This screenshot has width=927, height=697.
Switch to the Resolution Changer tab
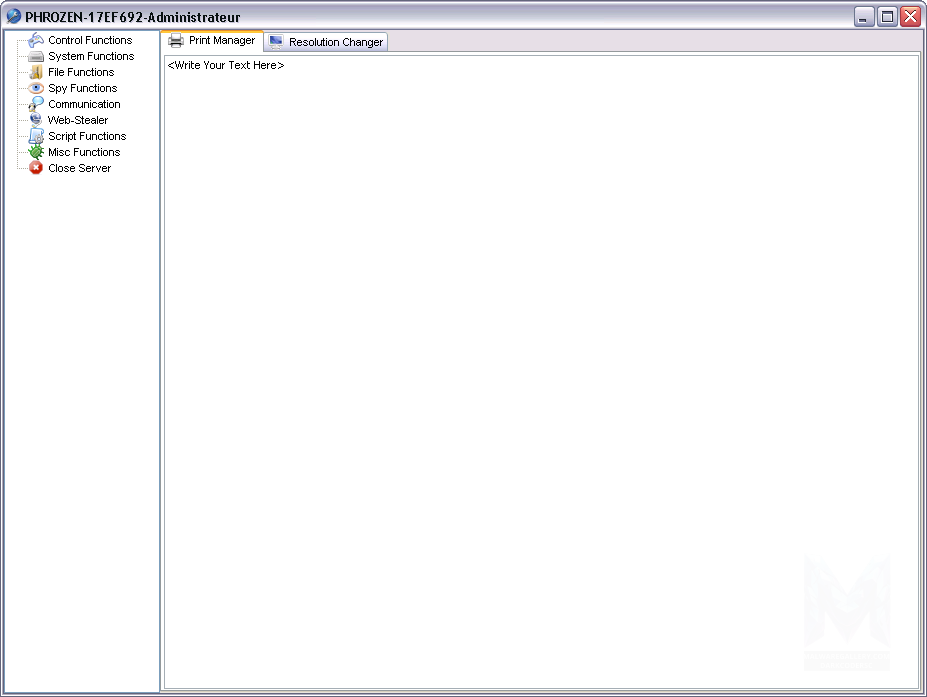[x=336, y=42]
